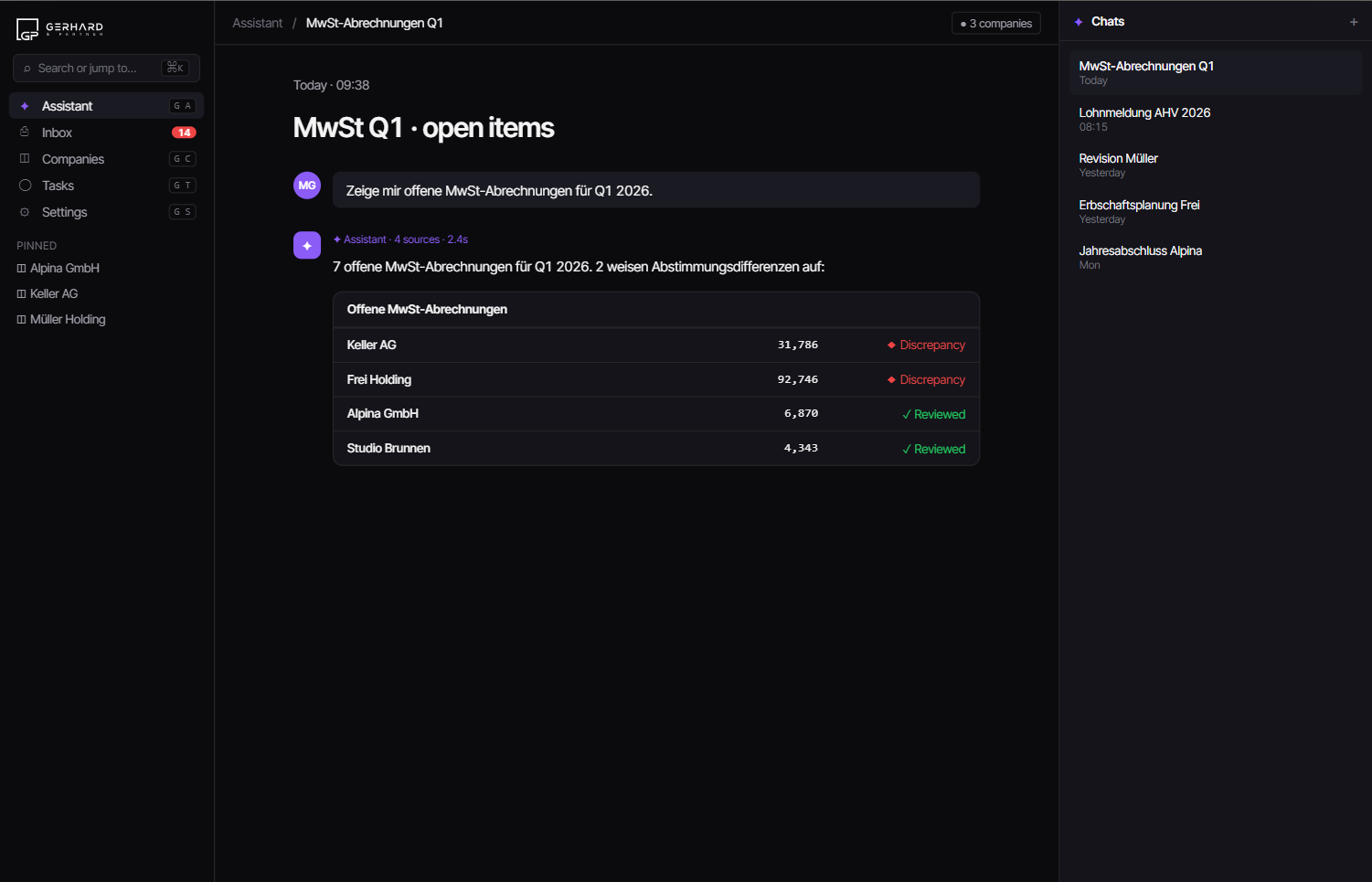Click the MwSt-Abrechnungen Q1 breadcrumb title
Screen dimensions: 1372x882
coord(375,23)
